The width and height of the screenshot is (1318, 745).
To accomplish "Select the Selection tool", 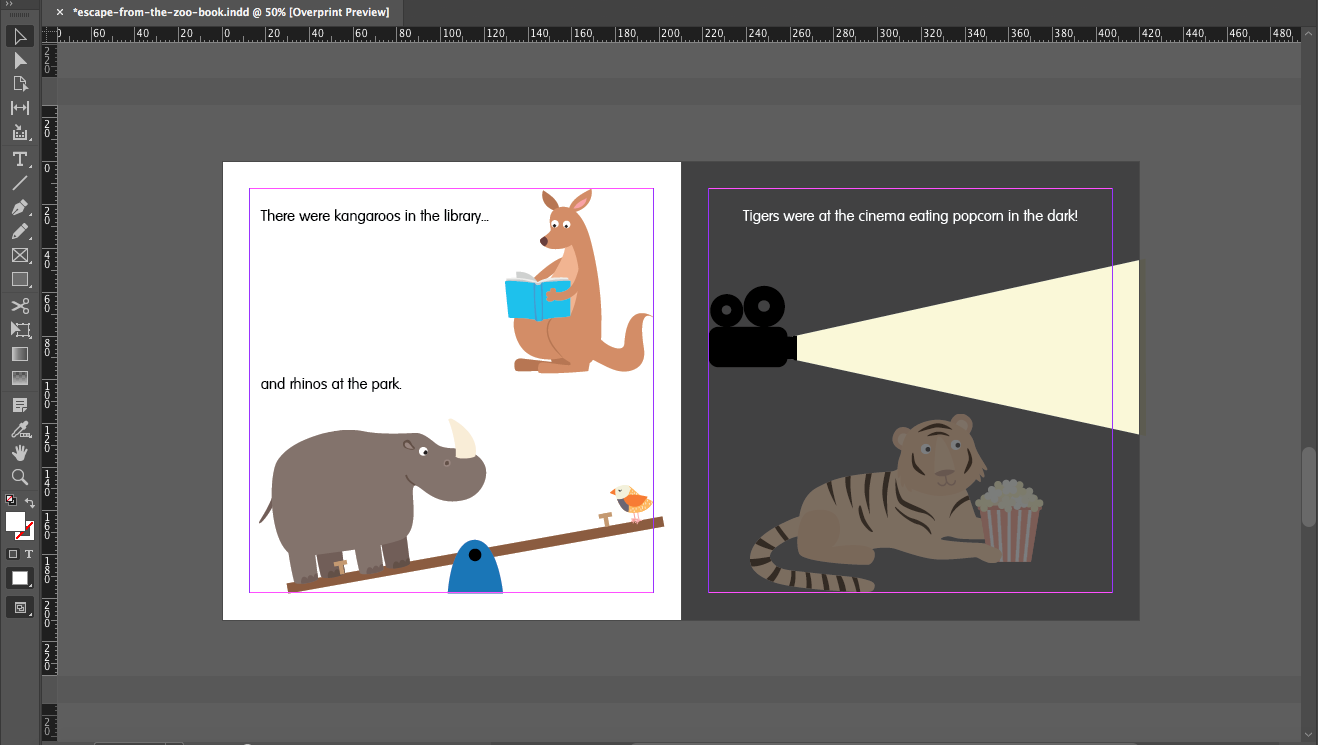I will coord(20,36).
